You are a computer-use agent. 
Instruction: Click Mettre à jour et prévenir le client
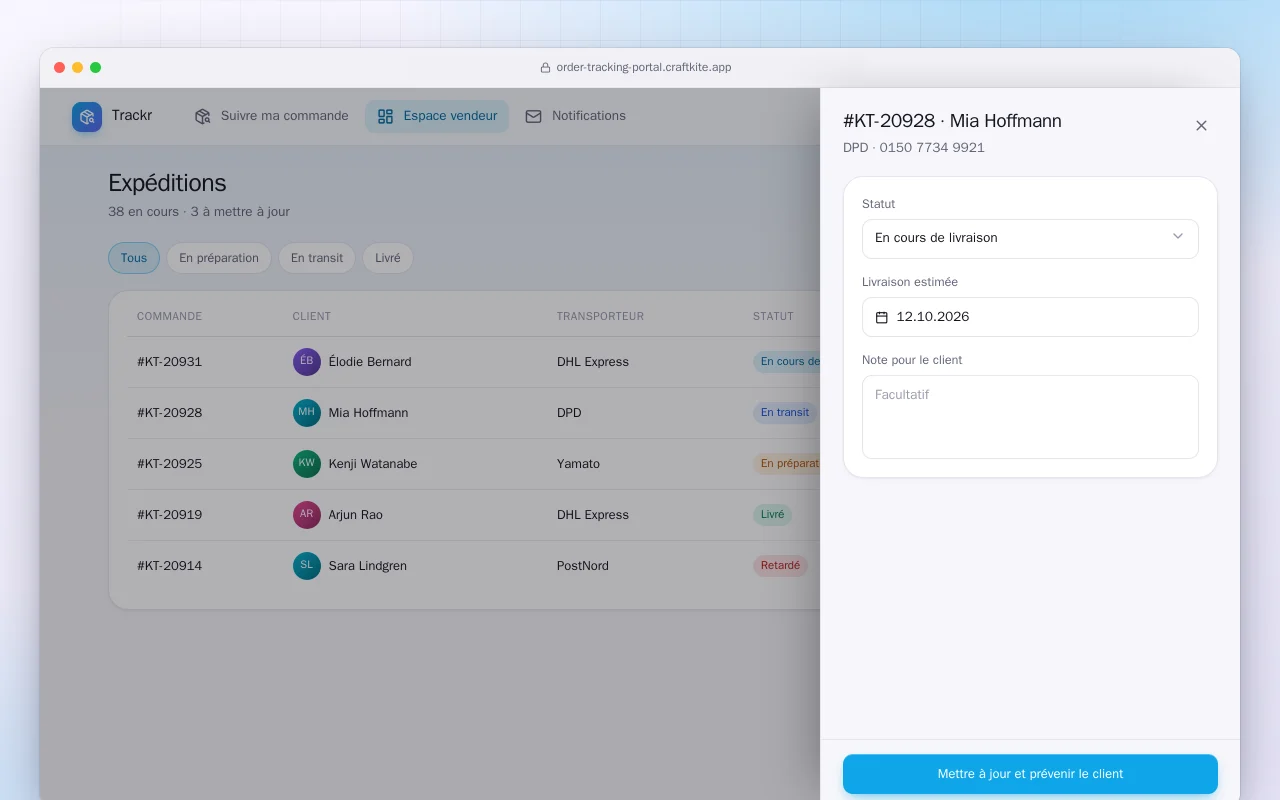coord(1030,774)
